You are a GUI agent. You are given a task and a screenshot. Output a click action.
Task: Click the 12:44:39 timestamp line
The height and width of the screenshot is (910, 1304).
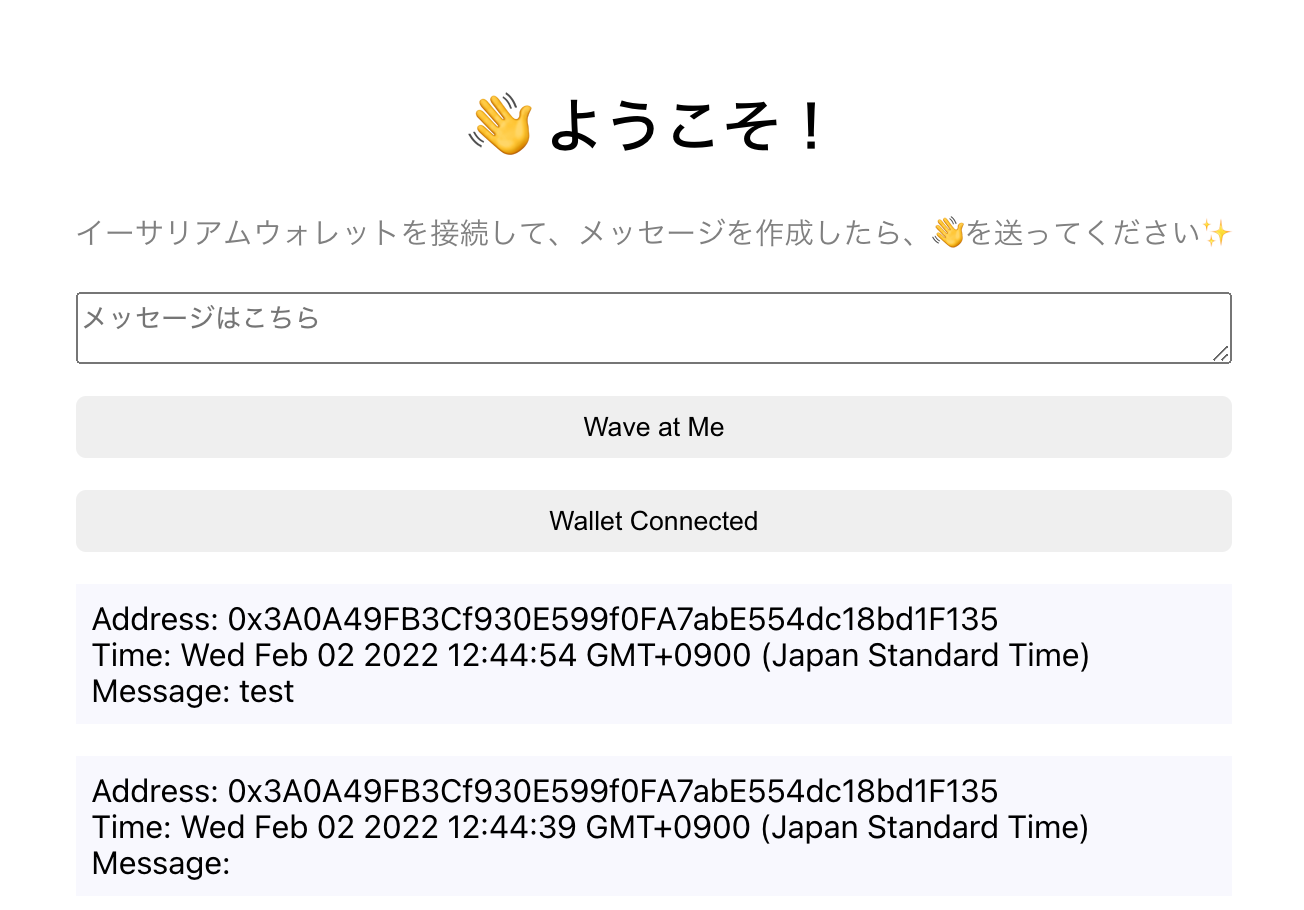591,827
